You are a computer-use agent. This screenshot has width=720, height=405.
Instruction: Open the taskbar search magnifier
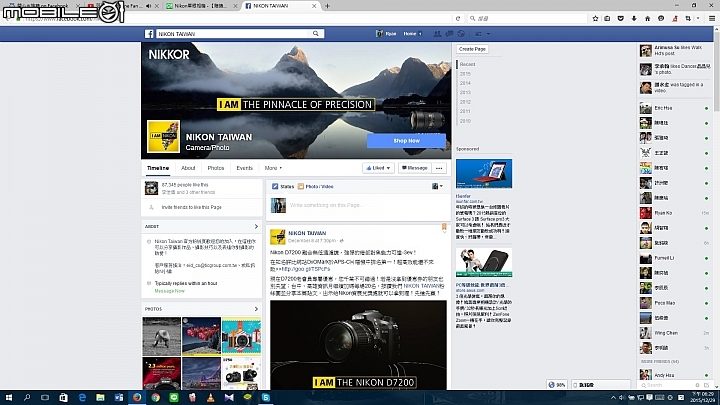27,398
